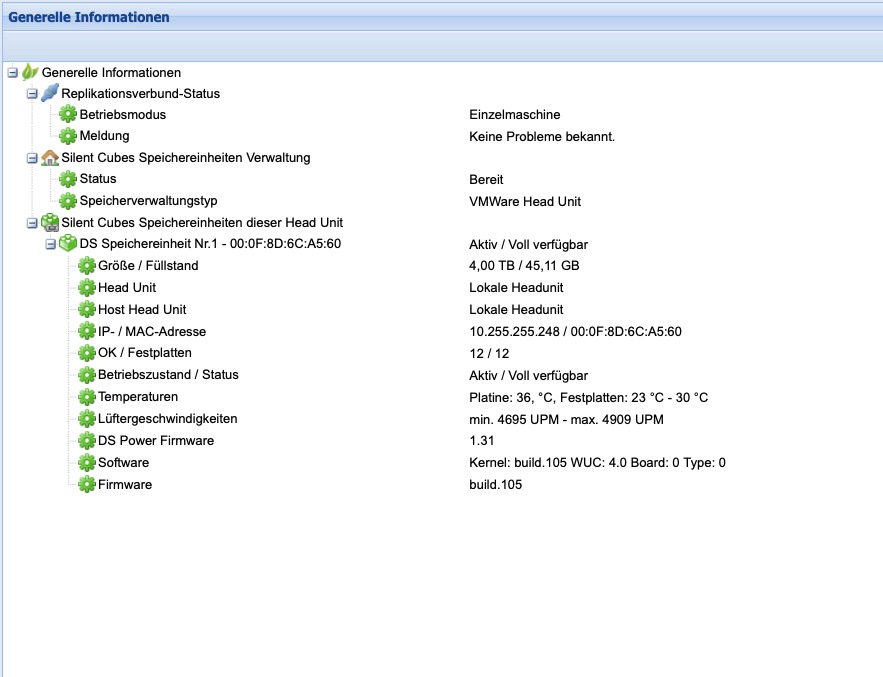Click the Replikationsverbund-Status plug icon
Screen dimensions: 883x677
(50, 93)
